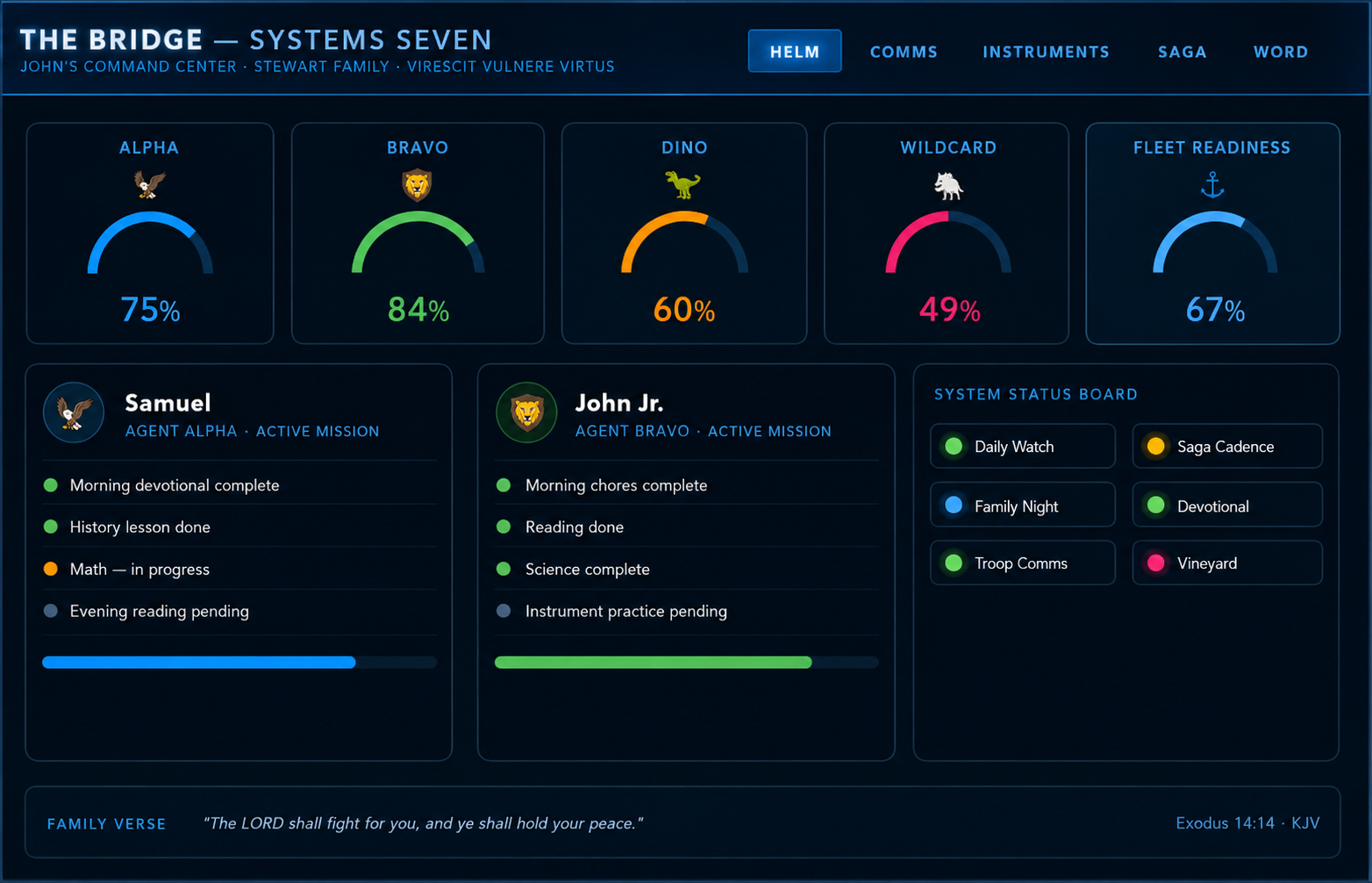1372x883 pixels.
Task: Click orange dot beside Math in progress
Action: tap(51, 569)
